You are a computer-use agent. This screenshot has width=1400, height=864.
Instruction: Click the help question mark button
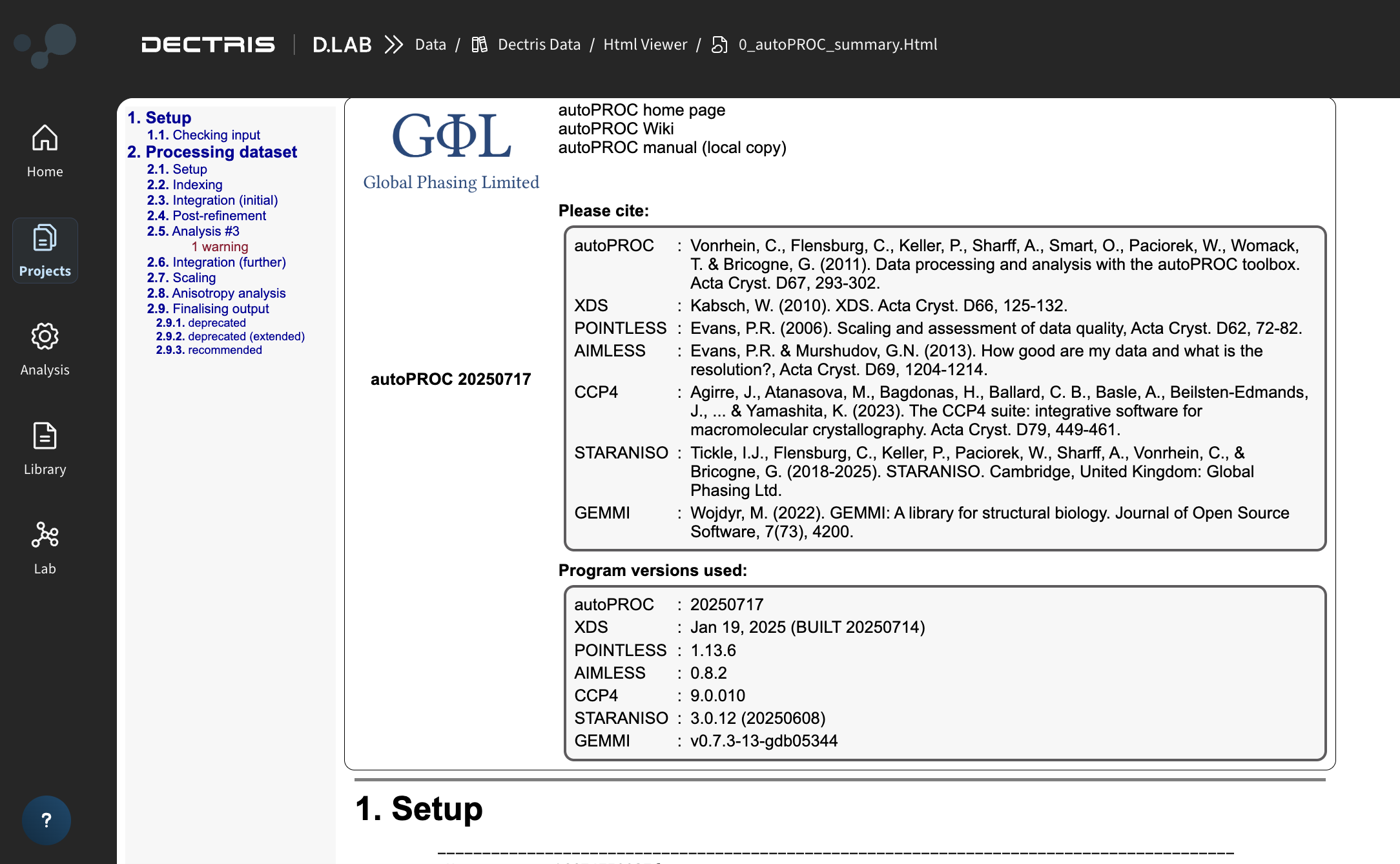[46, 820]
